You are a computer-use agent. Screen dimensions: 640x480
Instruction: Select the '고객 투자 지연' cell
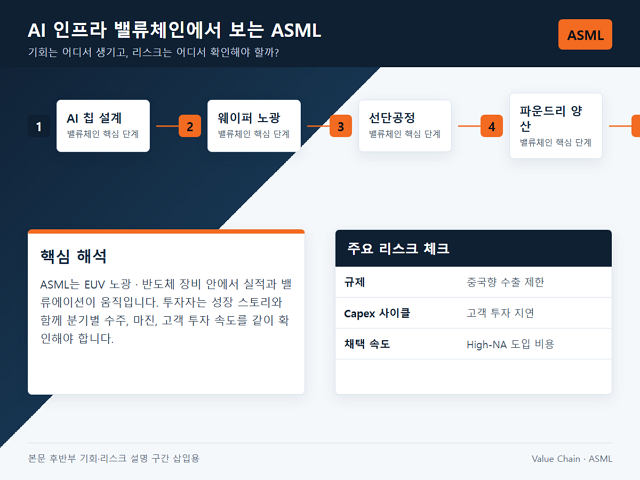coord(500,313)
